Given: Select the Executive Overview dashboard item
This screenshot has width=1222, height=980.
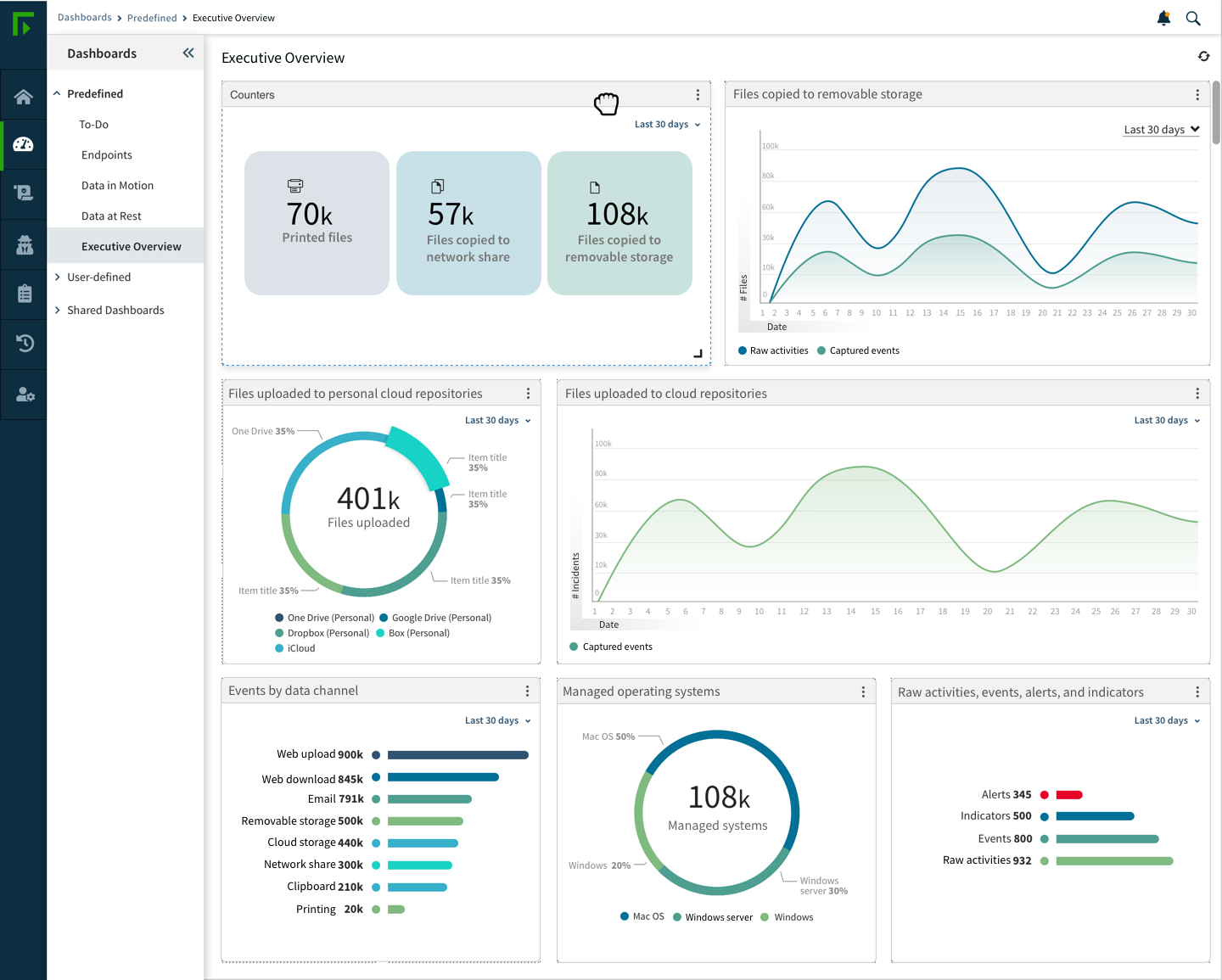Looking at the screenshot, I should tap(126, 246).
